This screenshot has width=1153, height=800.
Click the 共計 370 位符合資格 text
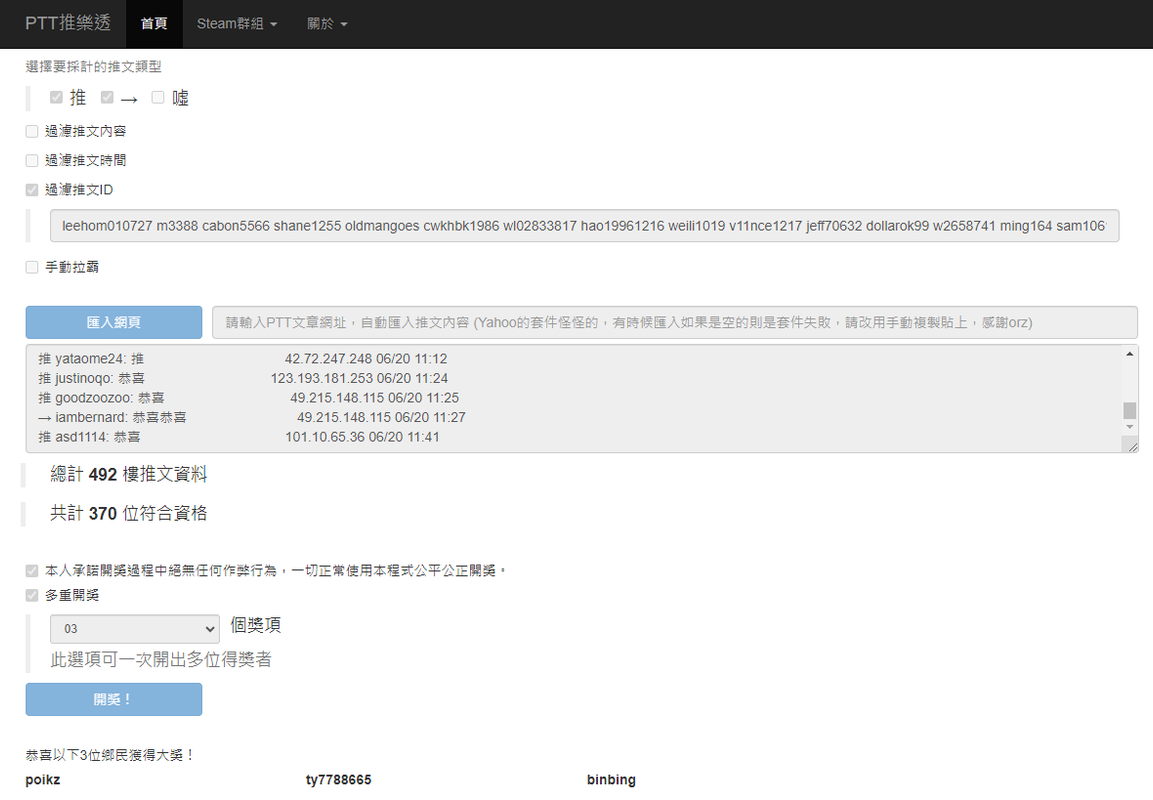point(129,513)
